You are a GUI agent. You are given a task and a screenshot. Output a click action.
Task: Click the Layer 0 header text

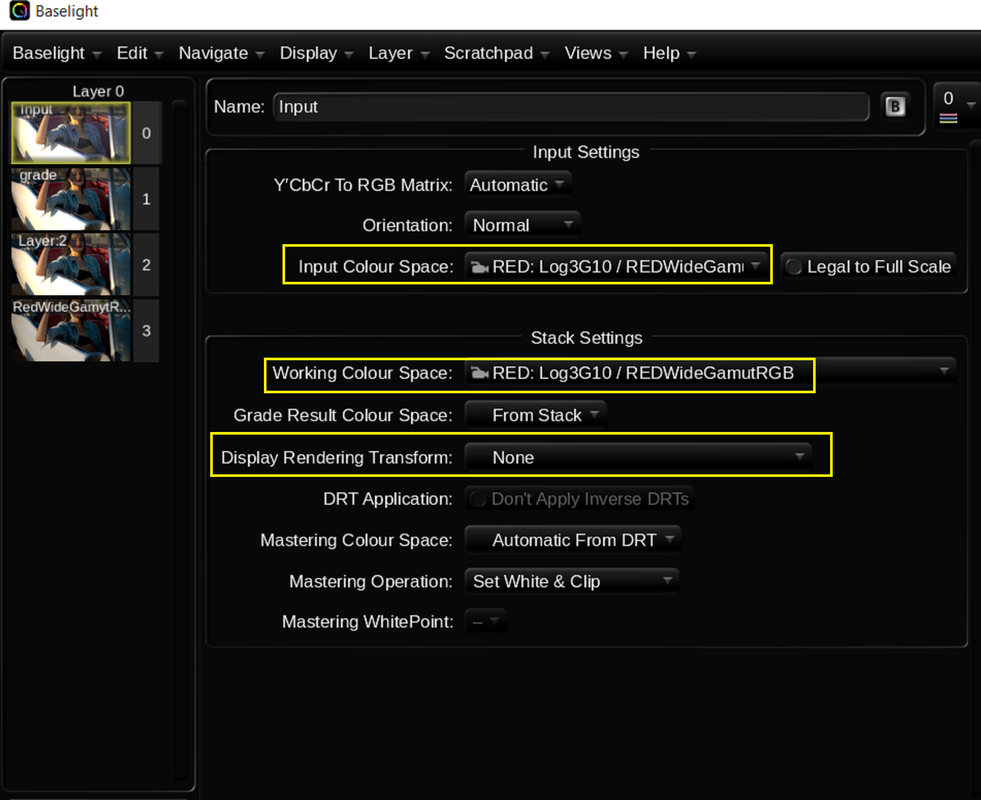coord(98,91)
